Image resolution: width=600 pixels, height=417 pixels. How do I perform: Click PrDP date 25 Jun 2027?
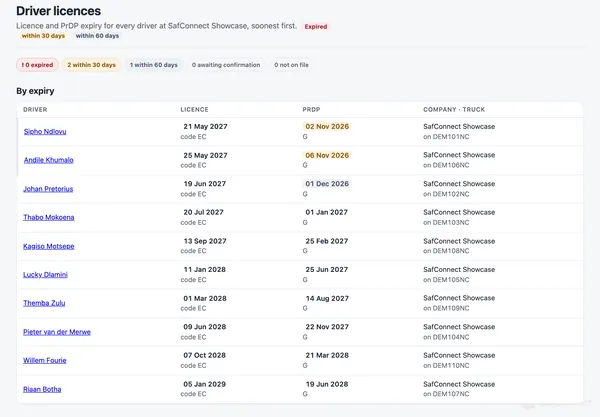327,270
